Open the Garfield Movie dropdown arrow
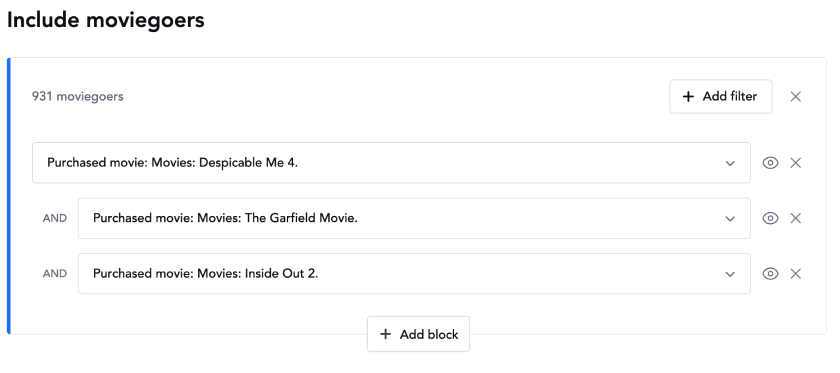 (730, 219)
